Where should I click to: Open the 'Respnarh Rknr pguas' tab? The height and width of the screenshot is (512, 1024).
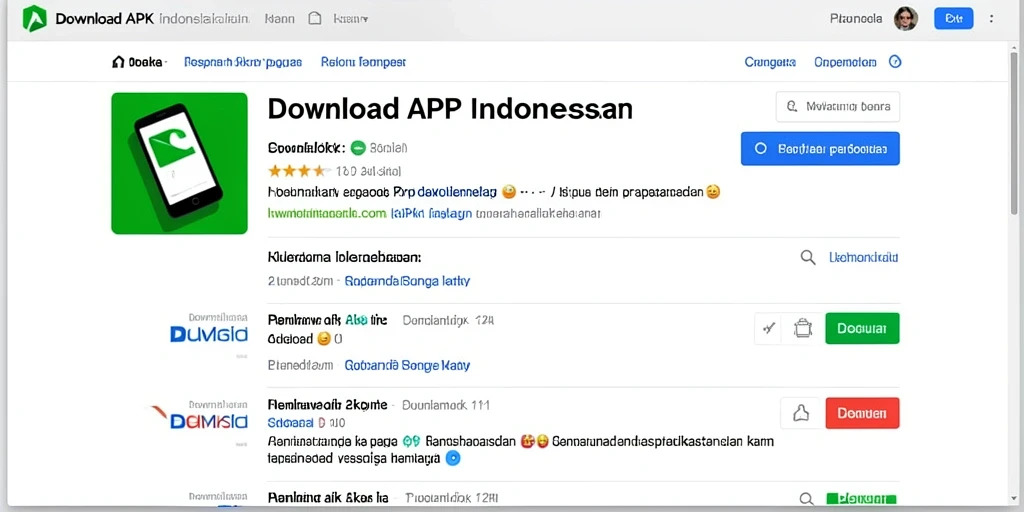243,62
